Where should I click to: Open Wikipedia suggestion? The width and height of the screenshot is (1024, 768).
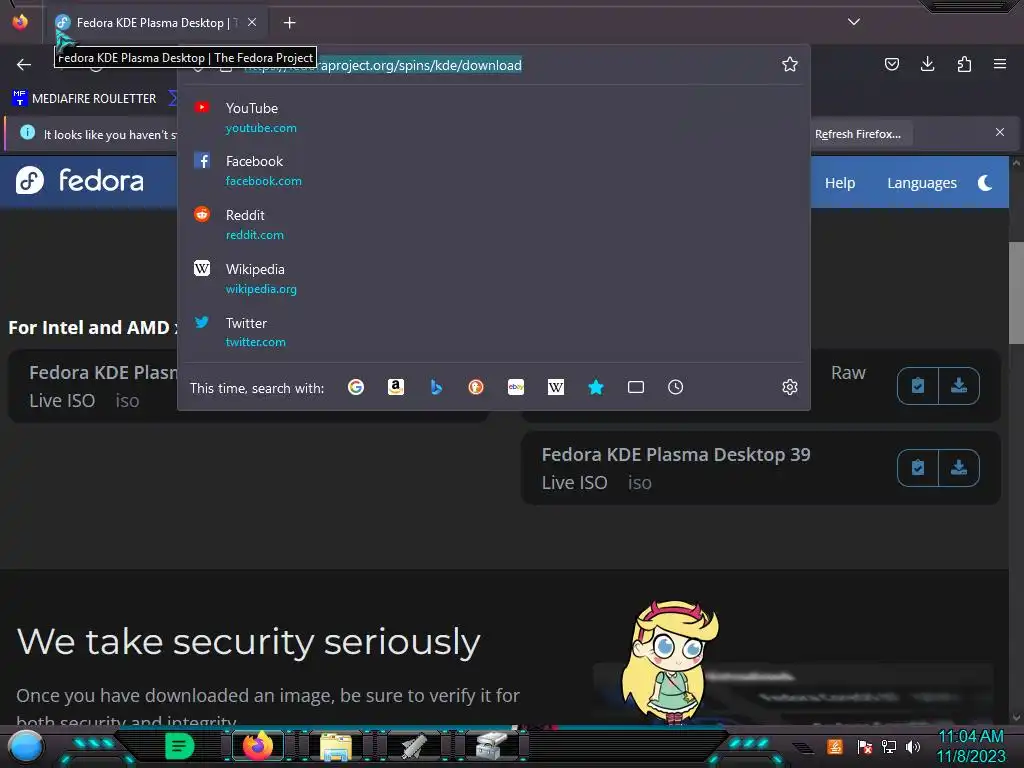coord(494,278)
